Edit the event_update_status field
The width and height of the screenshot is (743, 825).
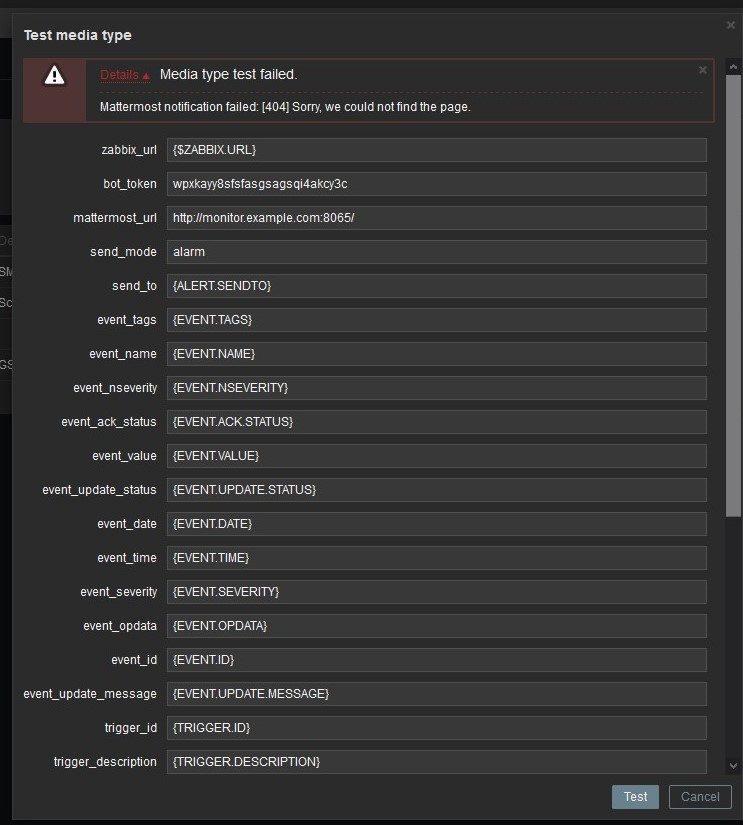click(437, 490)
